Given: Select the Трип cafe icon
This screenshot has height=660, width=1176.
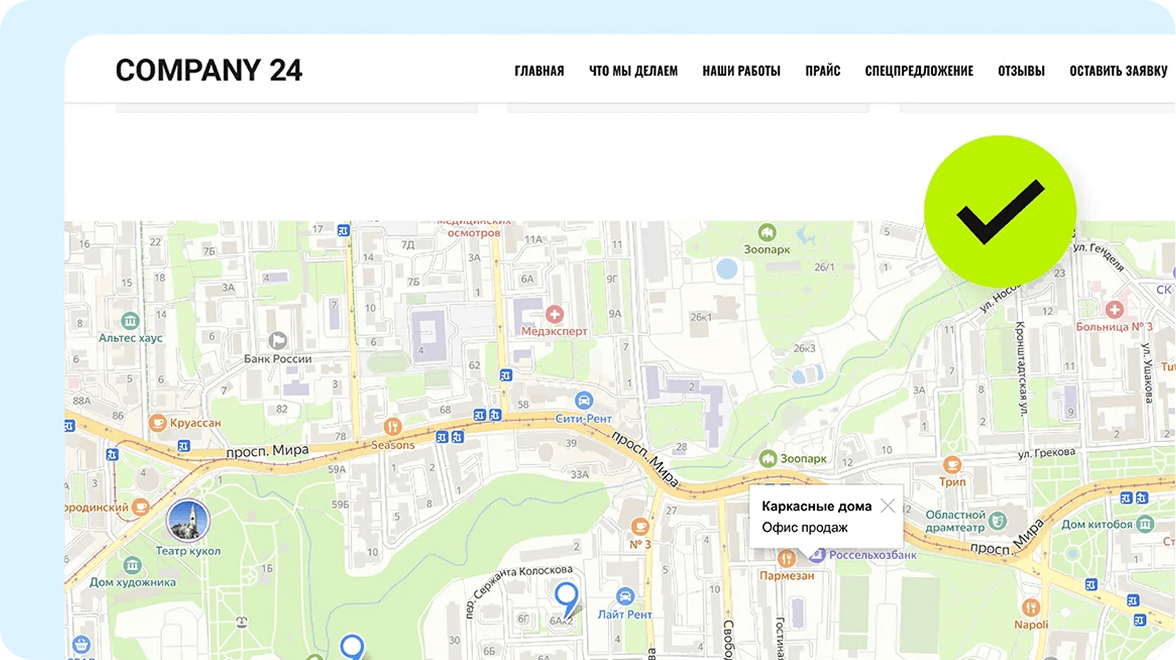Looking at the screenshot, I should pyautogui.click(x=952, y=465).
